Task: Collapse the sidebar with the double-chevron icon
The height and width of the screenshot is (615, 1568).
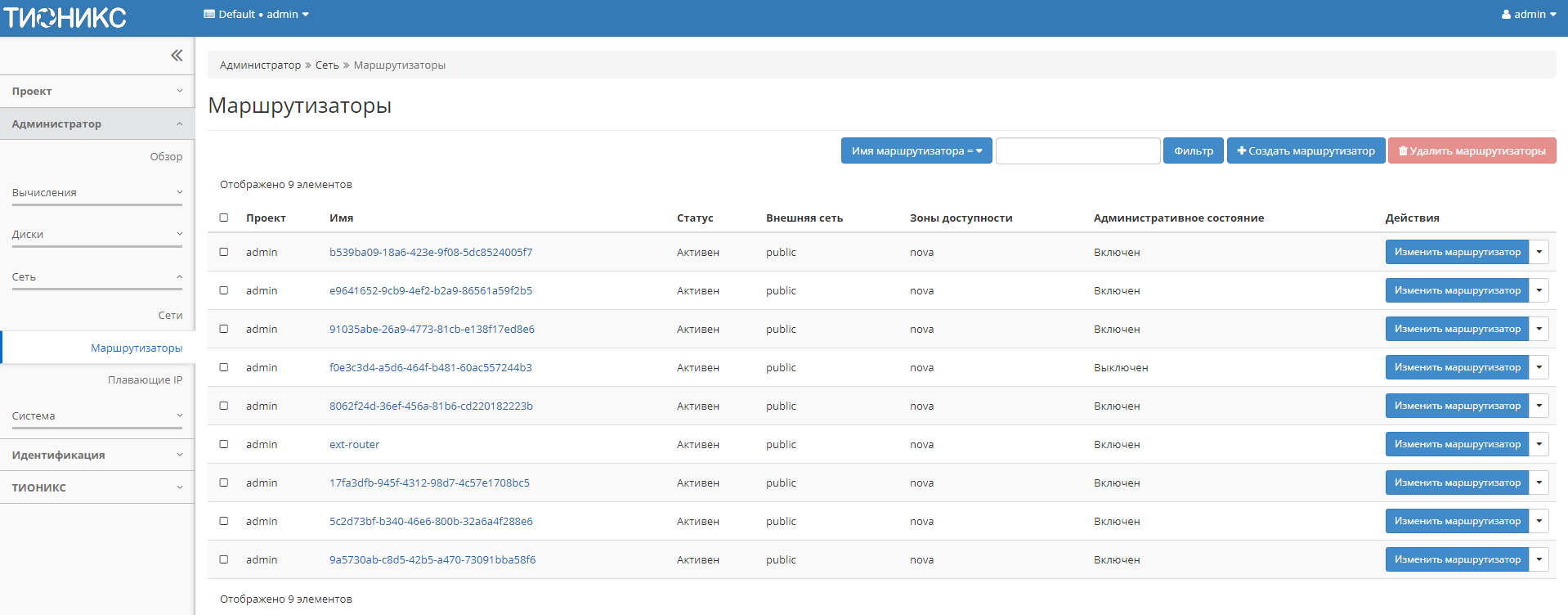Action: [177, 56]
